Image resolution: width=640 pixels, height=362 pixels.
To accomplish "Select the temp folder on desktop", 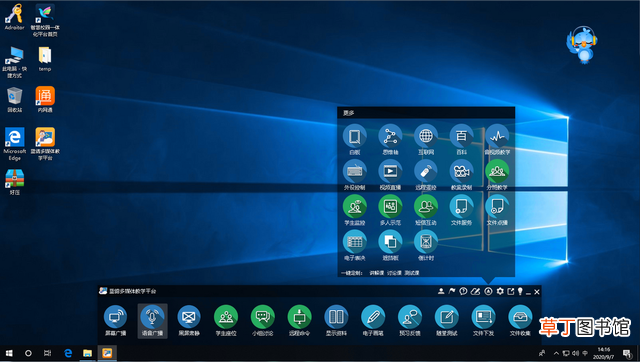I will point(45,59).
